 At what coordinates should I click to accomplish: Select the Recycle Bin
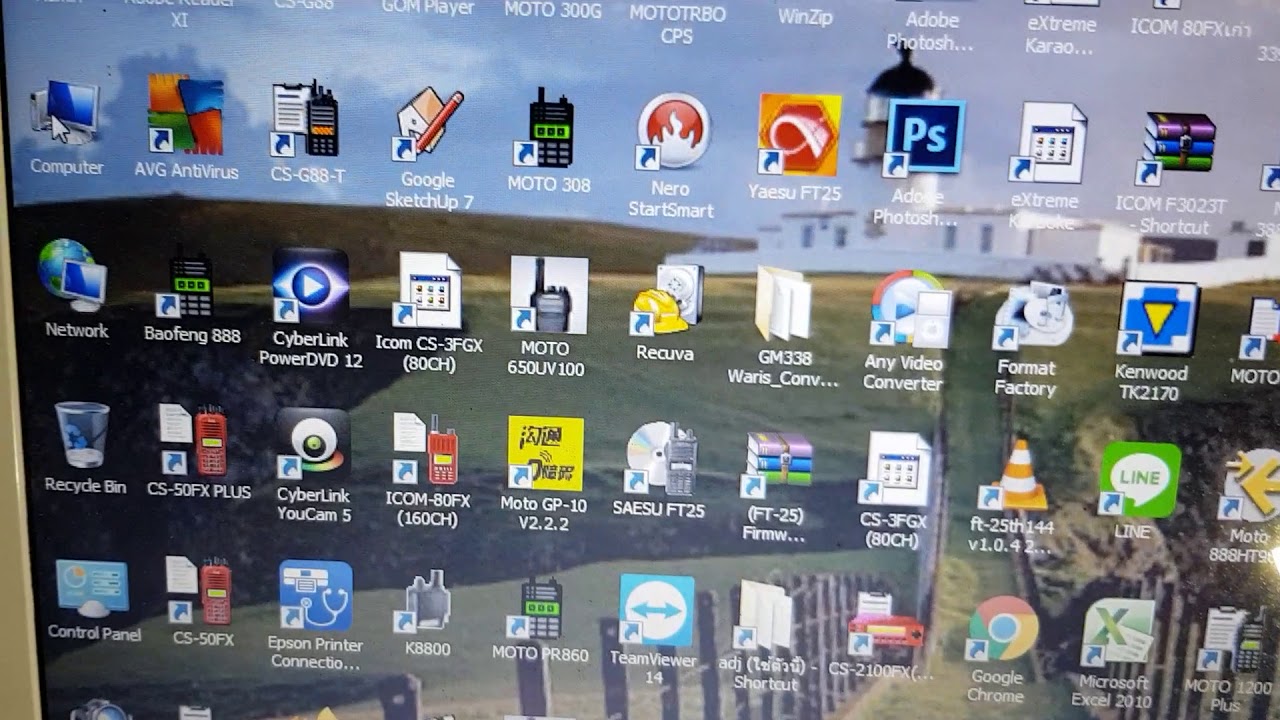click(82, 434)
